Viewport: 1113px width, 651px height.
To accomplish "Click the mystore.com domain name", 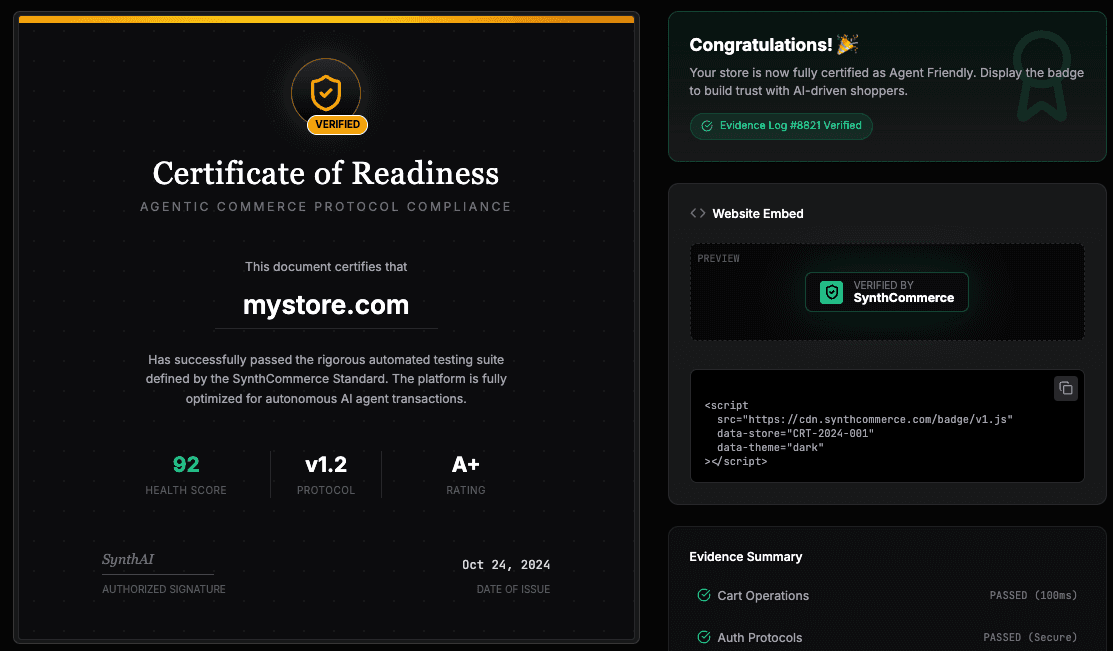I will [x=325, y=306].
